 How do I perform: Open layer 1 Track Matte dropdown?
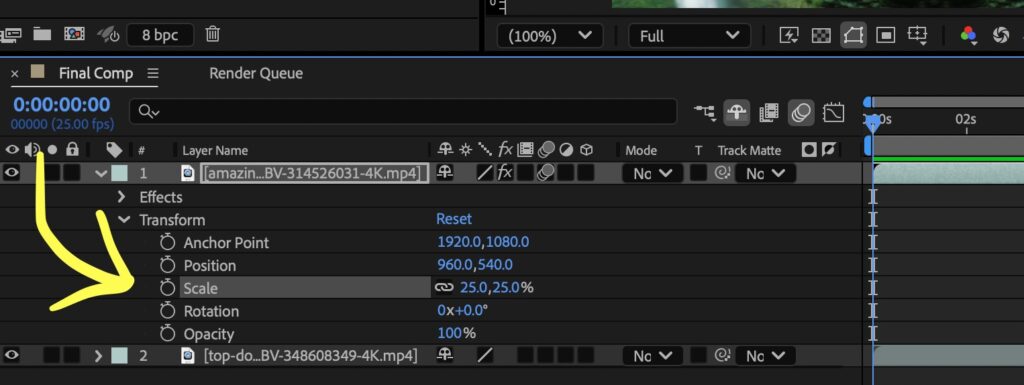765,174
